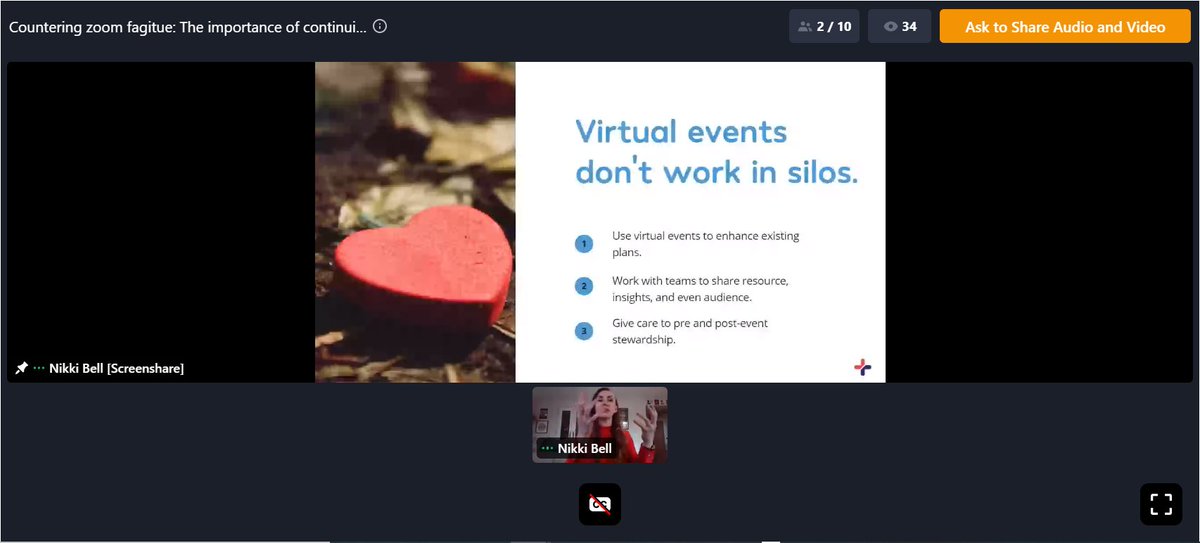Click the number 1 bullet circle on the slide
The image size is (1200, 543).
(x=584, y=243)
